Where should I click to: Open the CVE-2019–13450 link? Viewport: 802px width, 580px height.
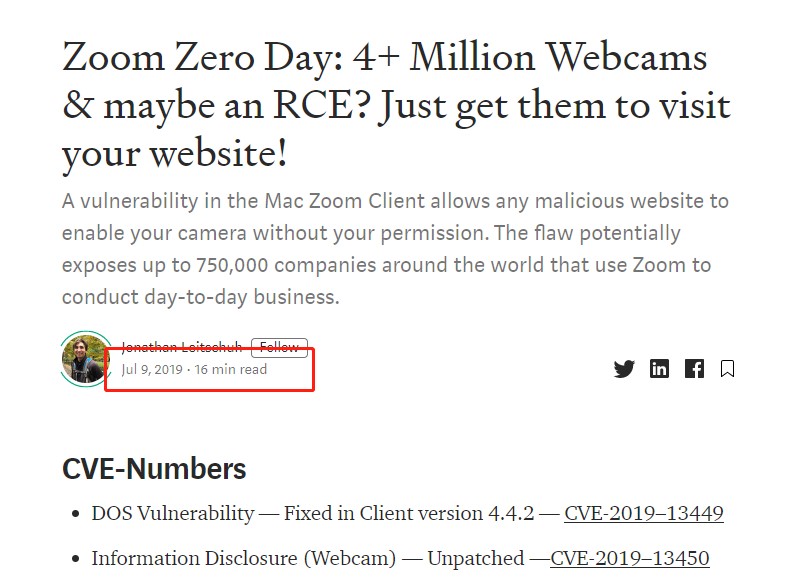[629, 558]
